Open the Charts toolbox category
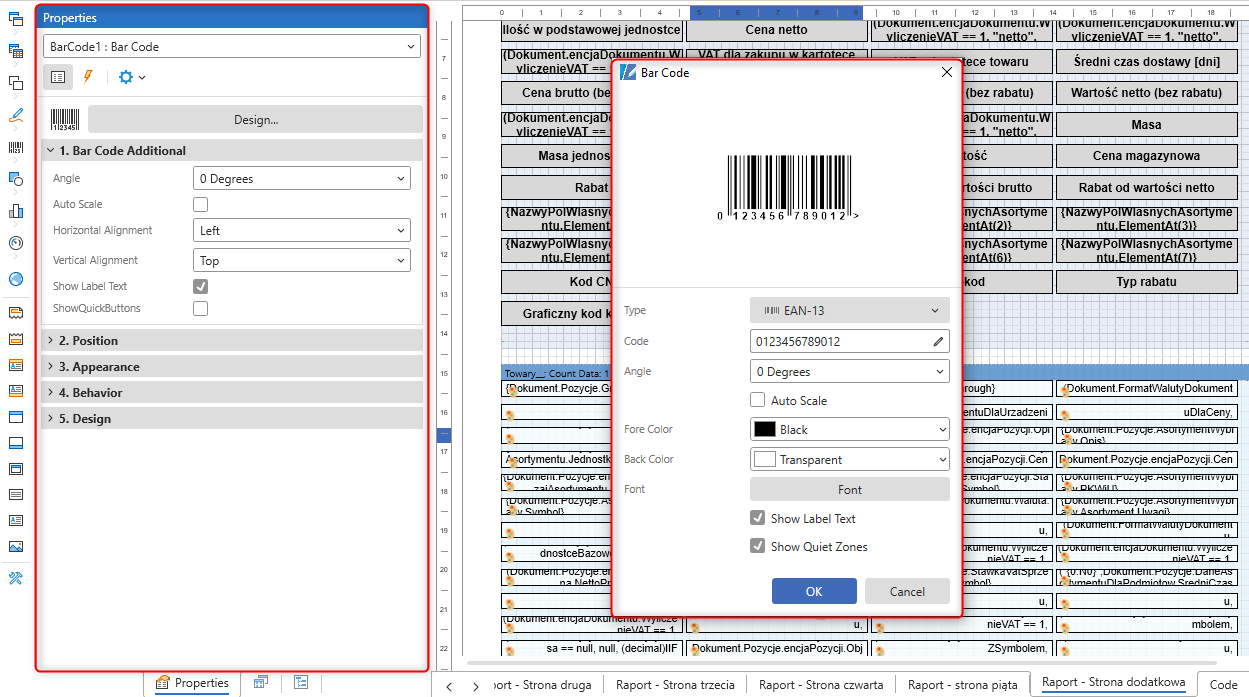 pyautogui.click(x=16, y=211)
